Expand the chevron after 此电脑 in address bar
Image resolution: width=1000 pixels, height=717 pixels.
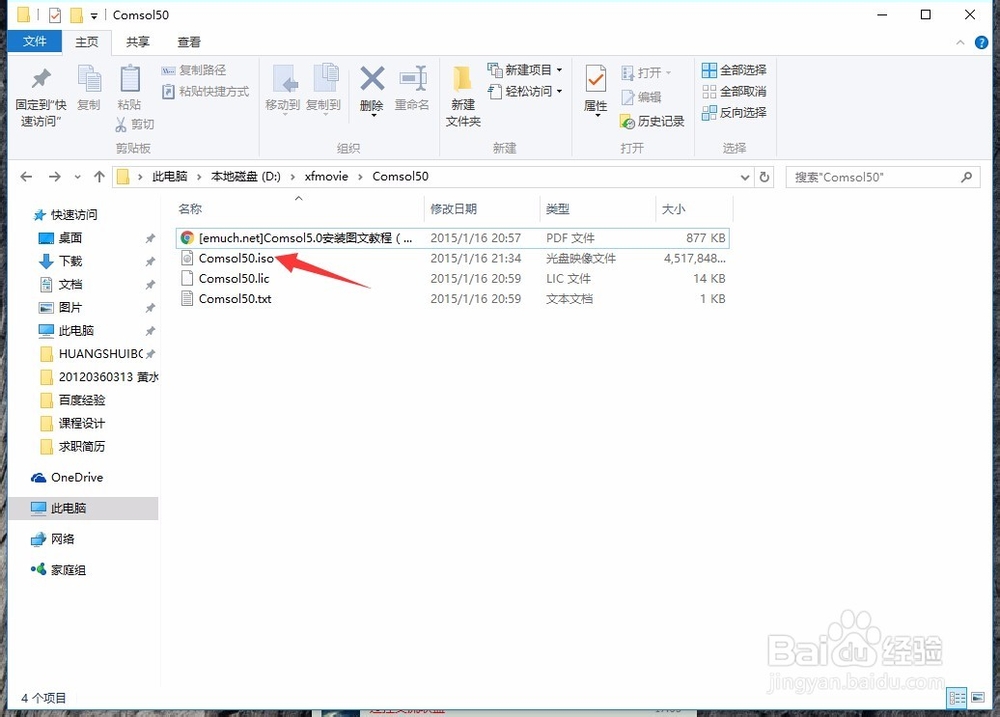point(199,177)
